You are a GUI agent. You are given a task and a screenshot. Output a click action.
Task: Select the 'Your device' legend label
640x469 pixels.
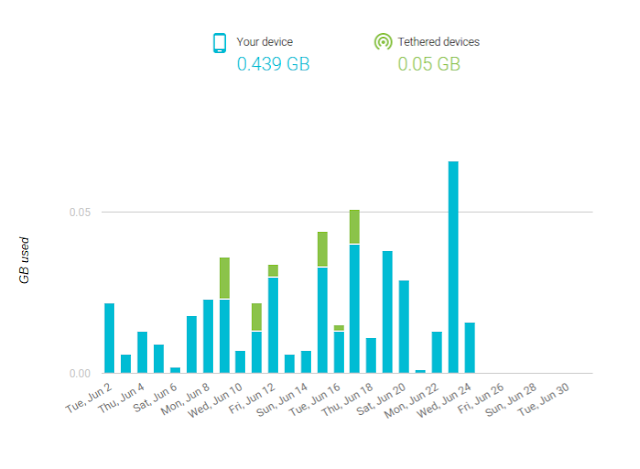[264, 42]
